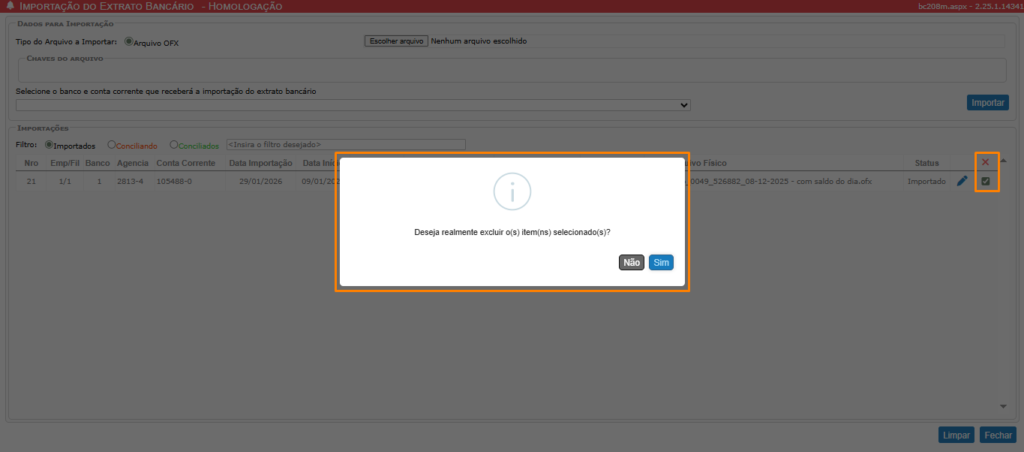This screenshot has width=1024, height=452.
Task: Click the info icon in the confirmation dialog
Action: [x=512, y=190]
